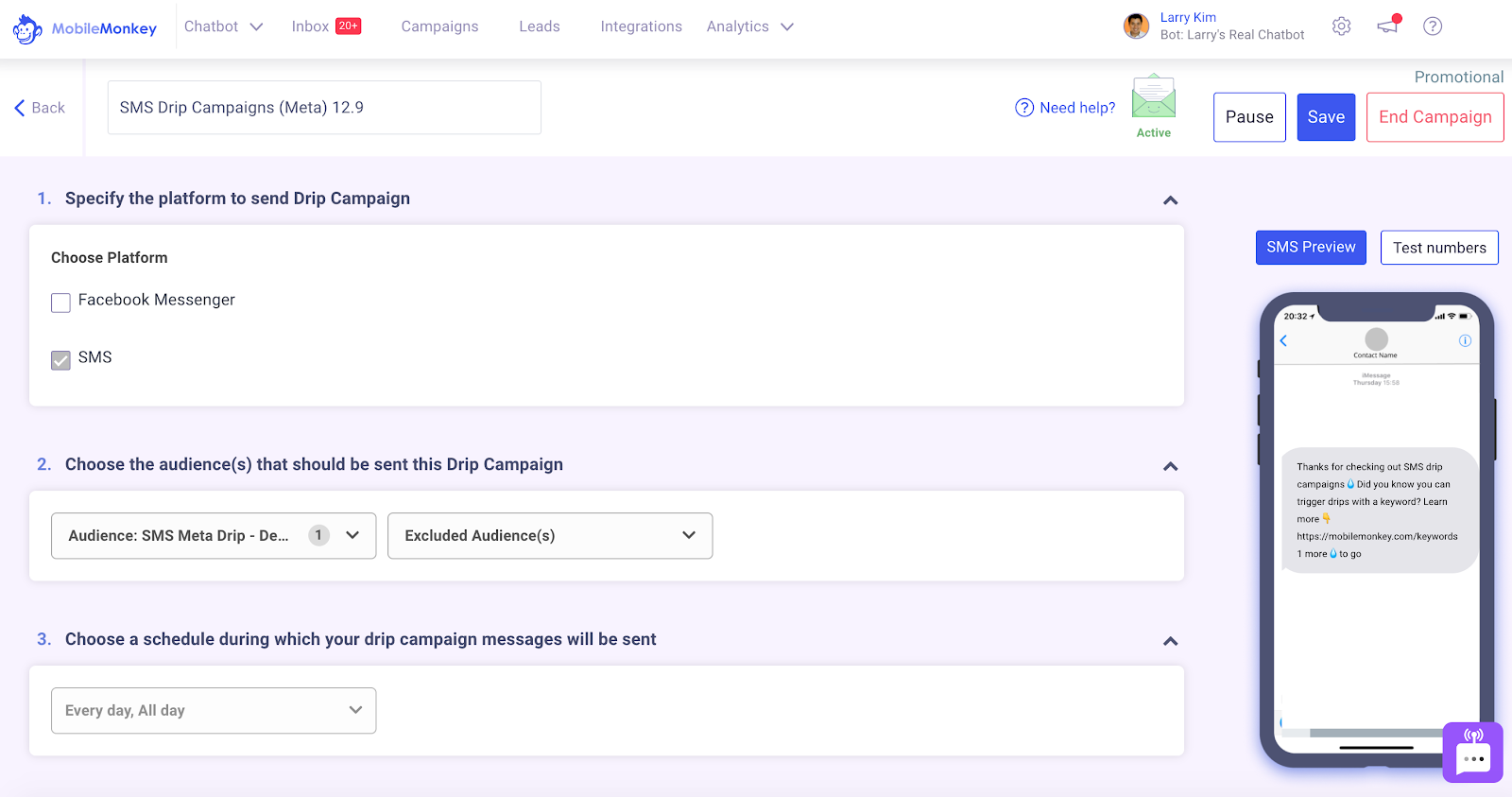Viewport: 1512px width, 797px height.
Task: Tap the contact avatar in phone preview
Action: 1377,338
